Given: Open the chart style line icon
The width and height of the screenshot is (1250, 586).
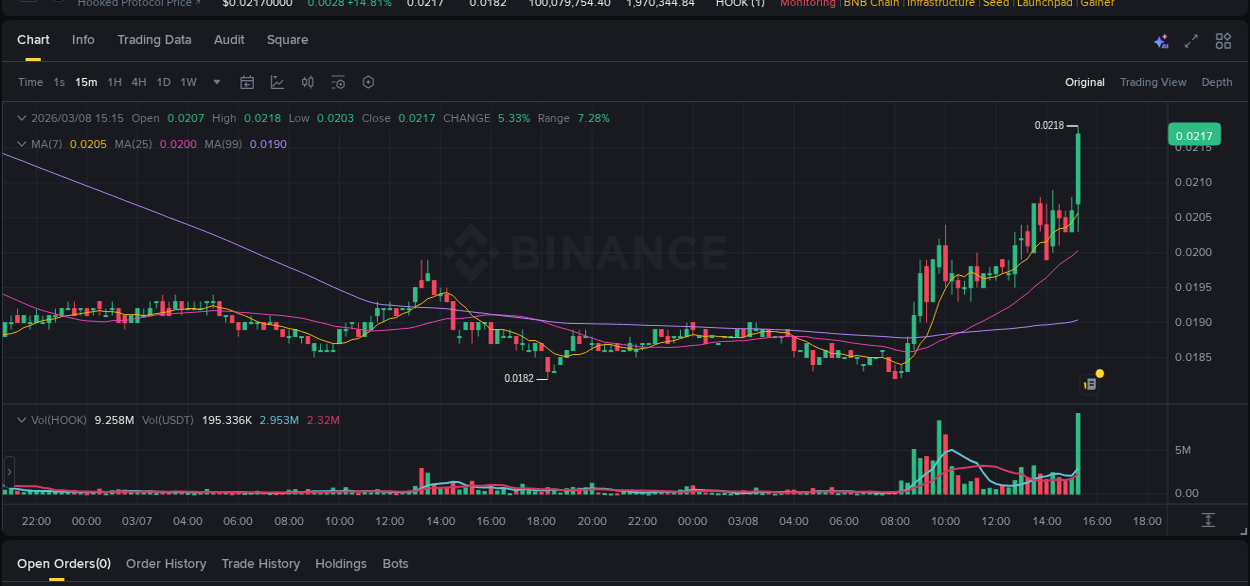Looking at the screenshot, I should click(x=277, y=82).
